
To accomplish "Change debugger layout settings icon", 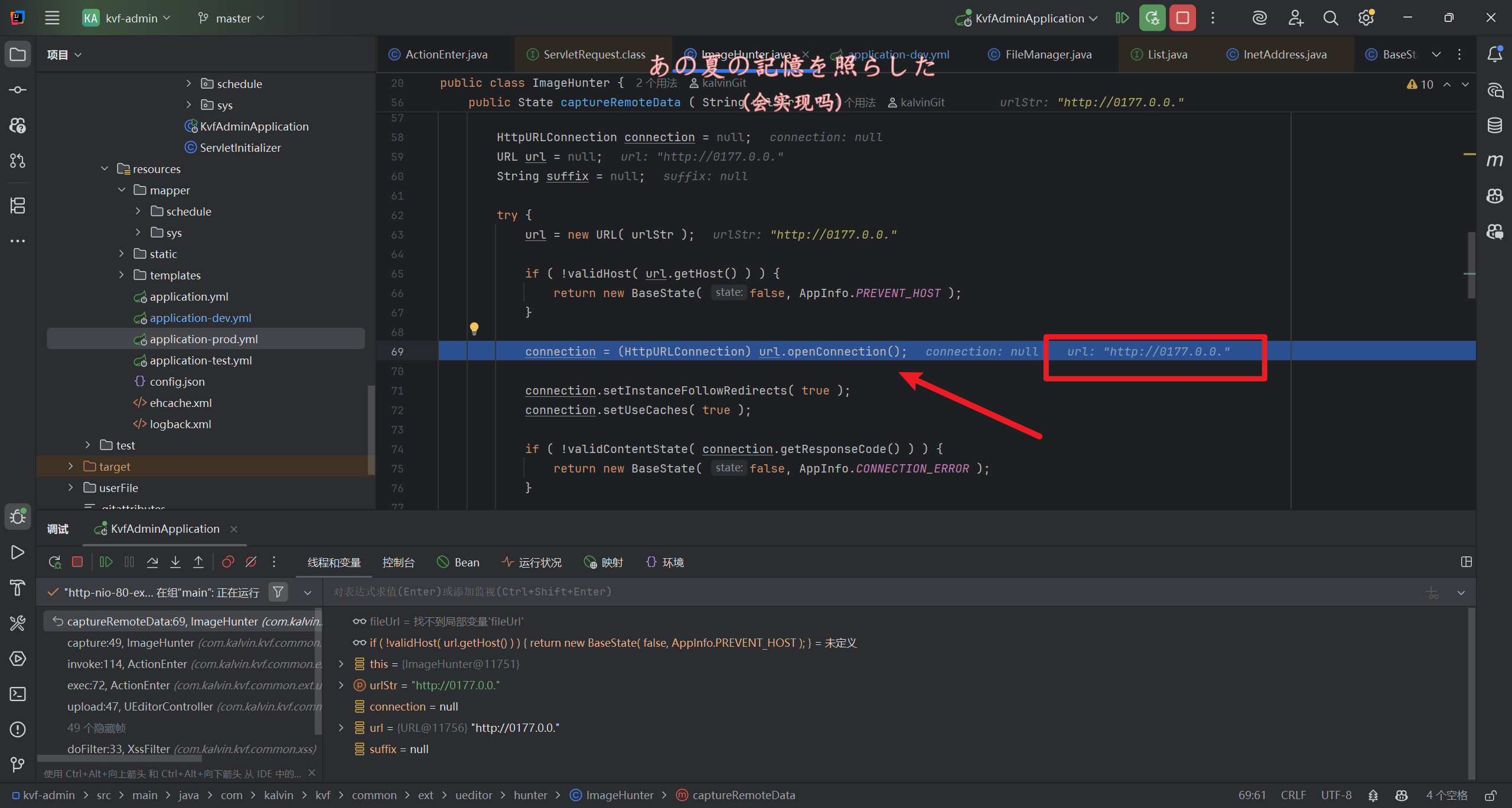I will [1467, 562].
